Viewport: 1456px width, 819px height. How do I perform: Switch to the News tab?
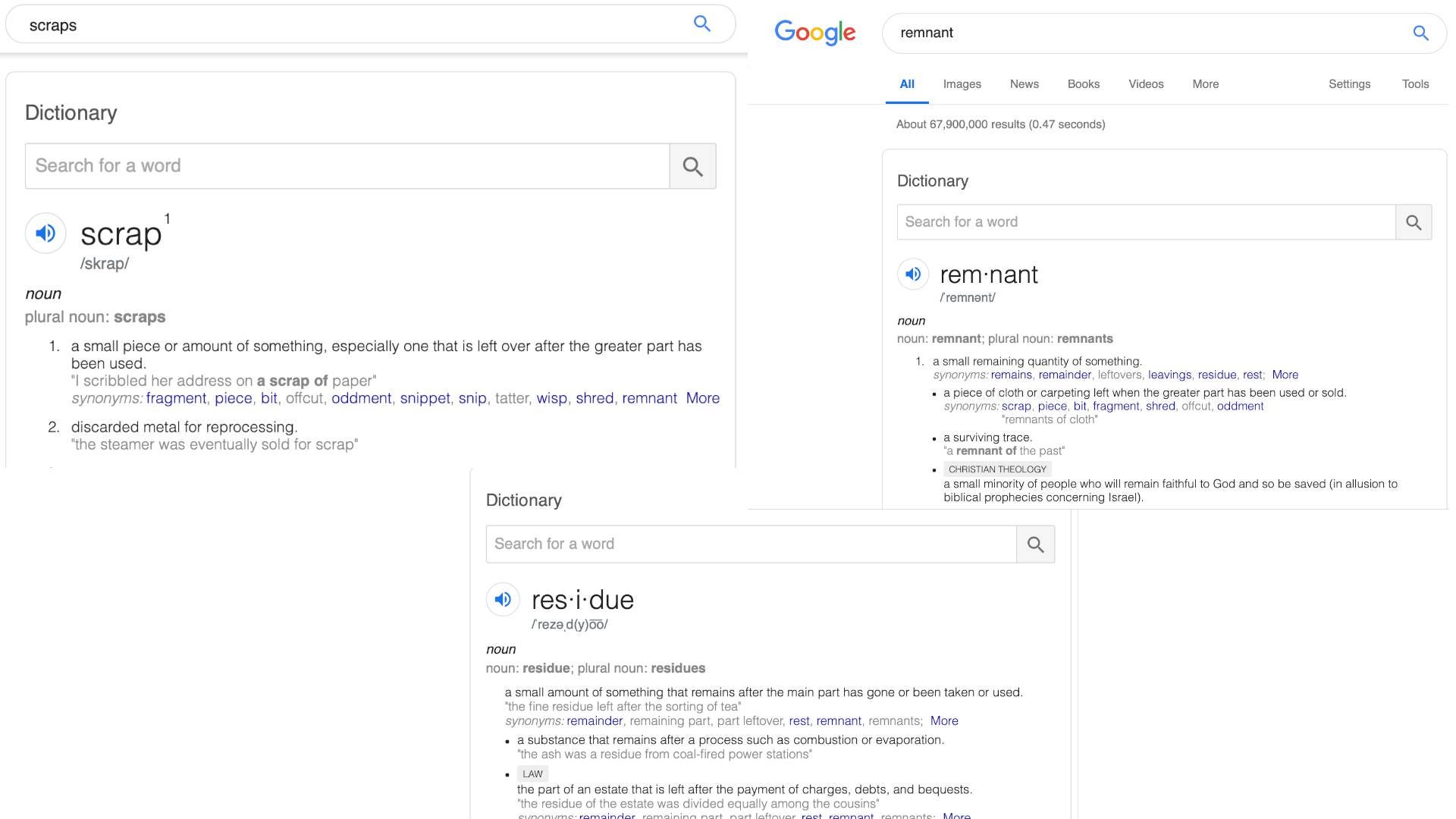1024,84
